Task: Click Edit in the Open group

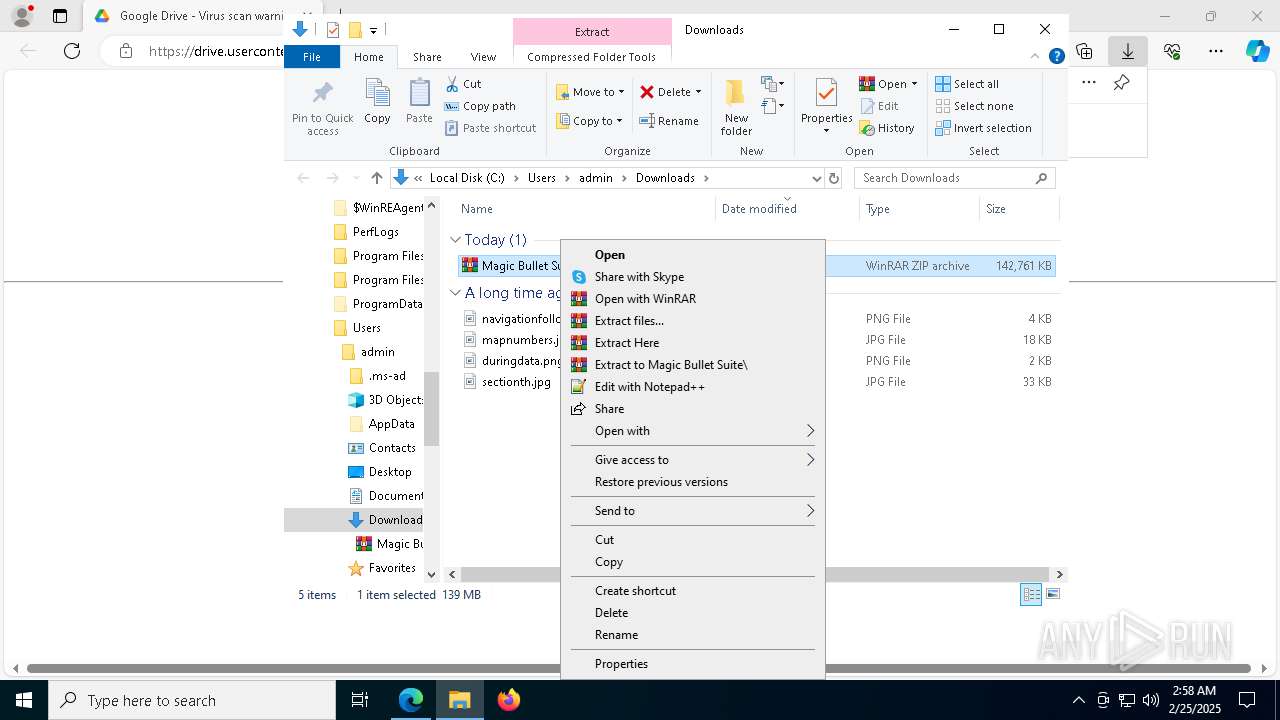Action: click(x=879, y=106)
